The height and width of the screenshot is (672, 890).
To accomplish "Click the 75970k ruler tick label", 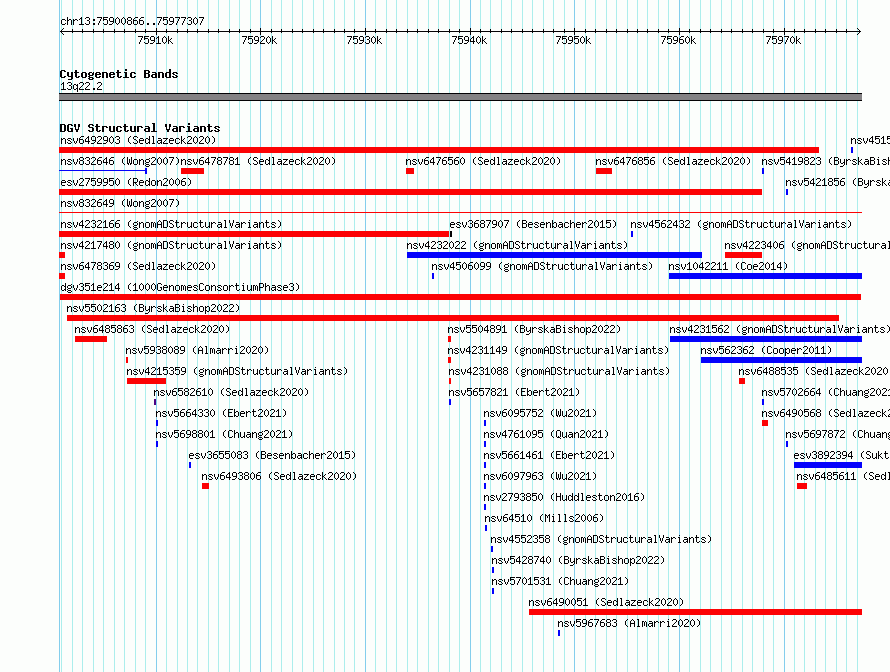I will 783,40.
